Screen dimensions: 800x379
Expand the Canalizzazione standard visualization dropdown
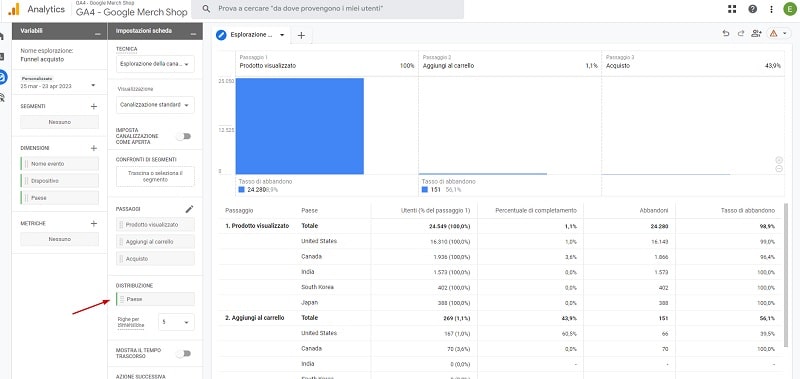[155, 105]
